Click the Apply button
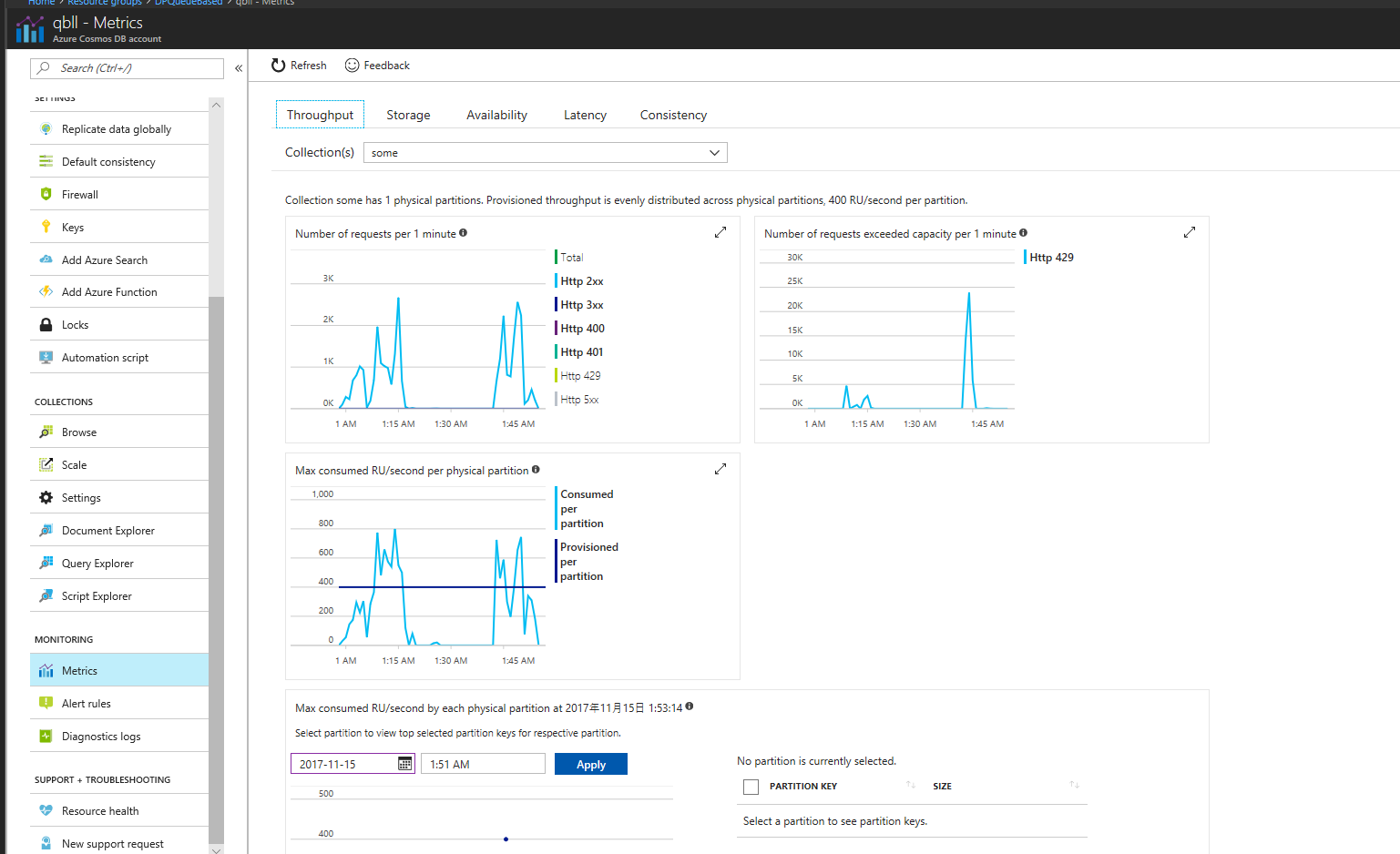This screenshot has height=854, width=1400. point(590,764)
